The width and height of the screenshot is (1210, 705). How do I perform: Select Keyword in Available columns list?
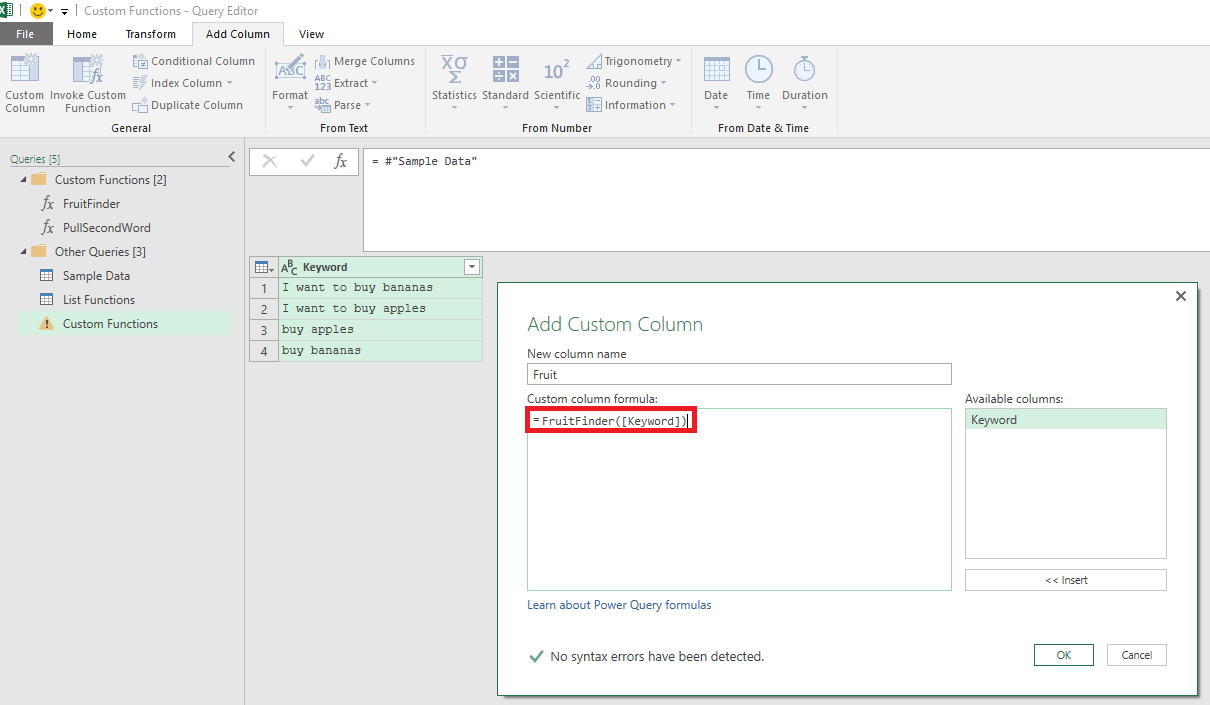tap(1065, 420)
